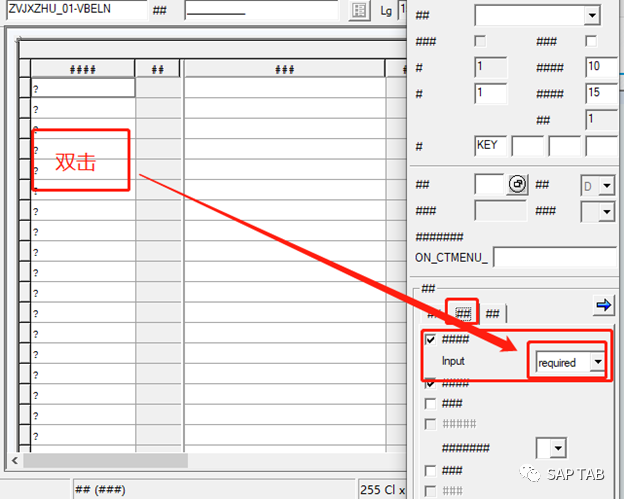The image size is (624, 499).
Task: Click the wide ### column header in the table
Action: [x=285, y=69]
